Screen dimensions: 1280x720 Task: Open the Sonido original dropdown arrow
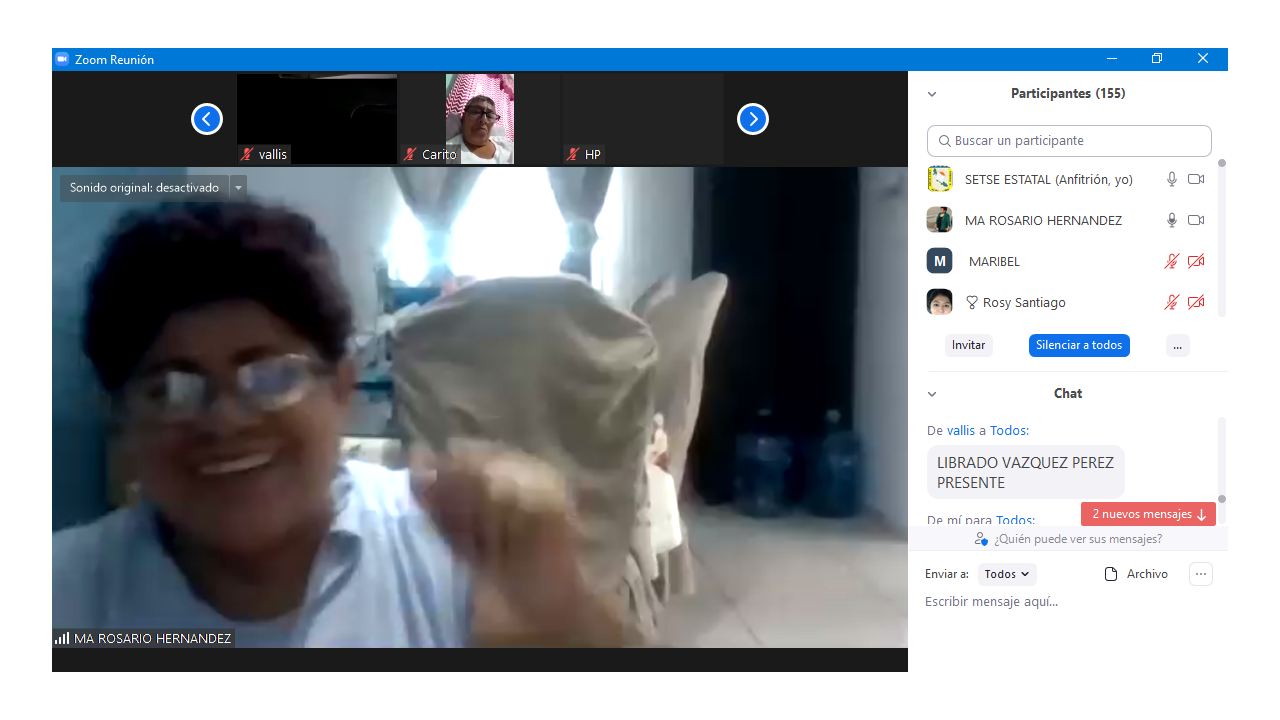tap(238, 188)
